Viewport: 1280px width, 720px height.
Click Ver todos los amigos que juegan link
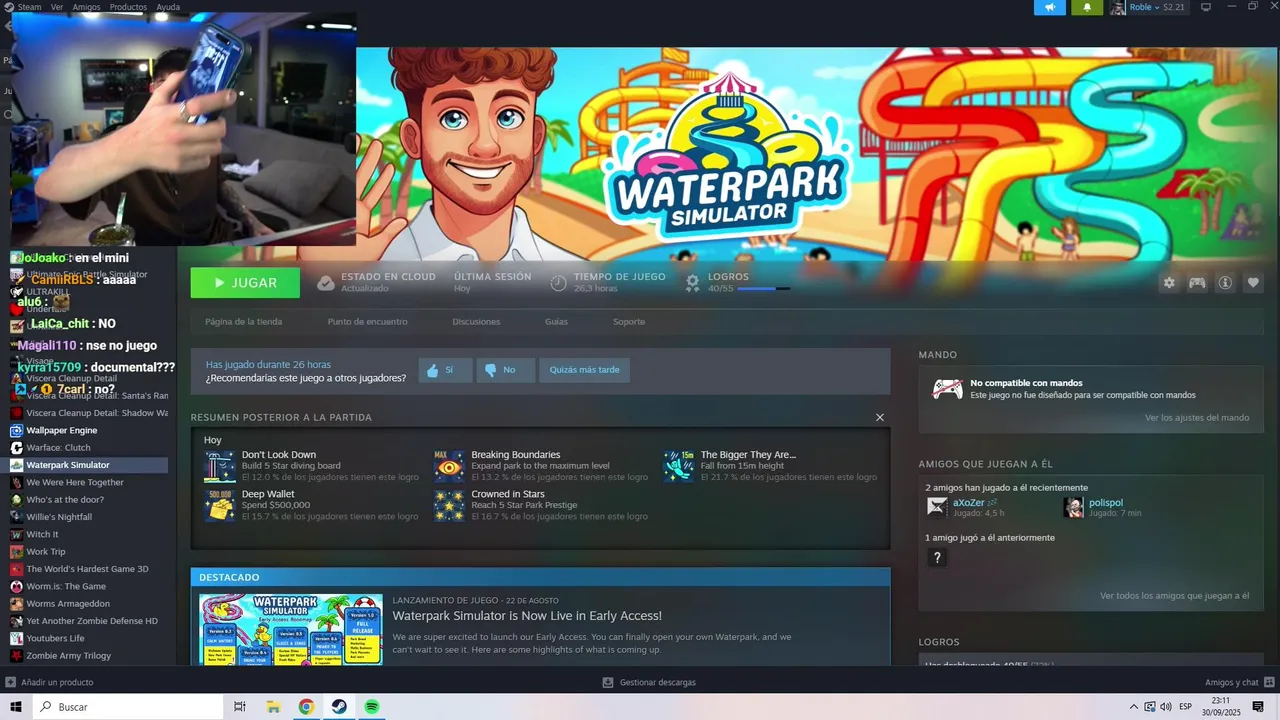[x=1174, y=596]
